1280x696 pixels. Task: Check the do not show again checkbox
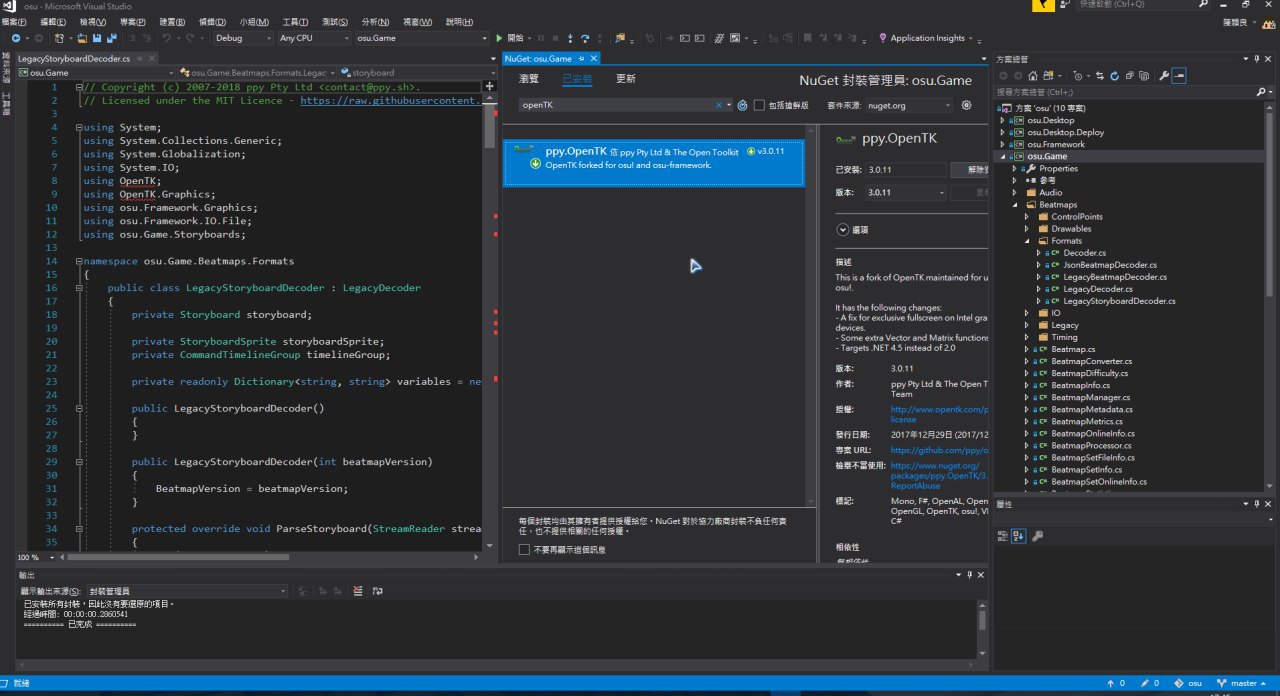coord(524,549)
